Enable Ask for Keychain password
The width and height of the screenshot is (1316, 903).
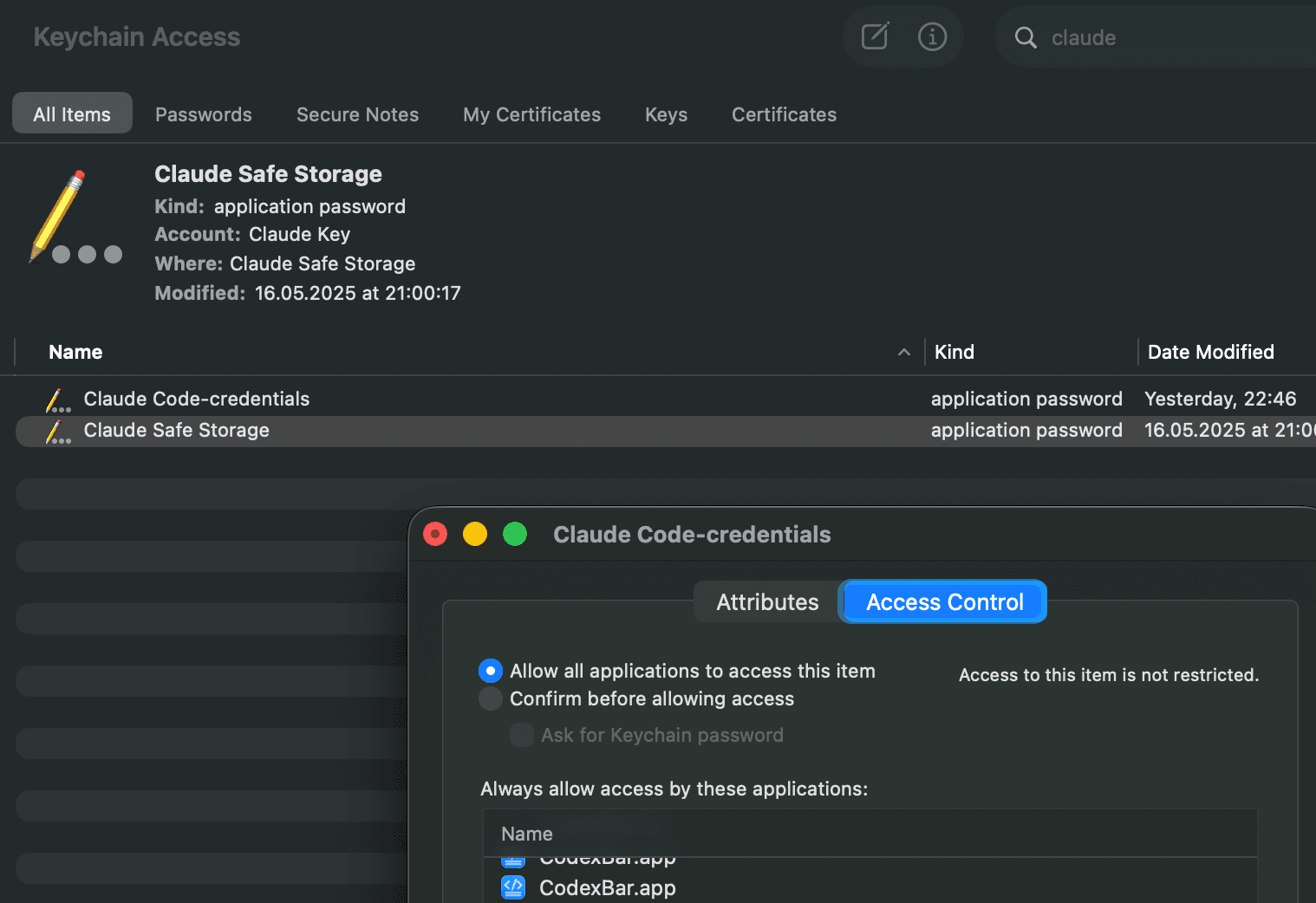521,735
